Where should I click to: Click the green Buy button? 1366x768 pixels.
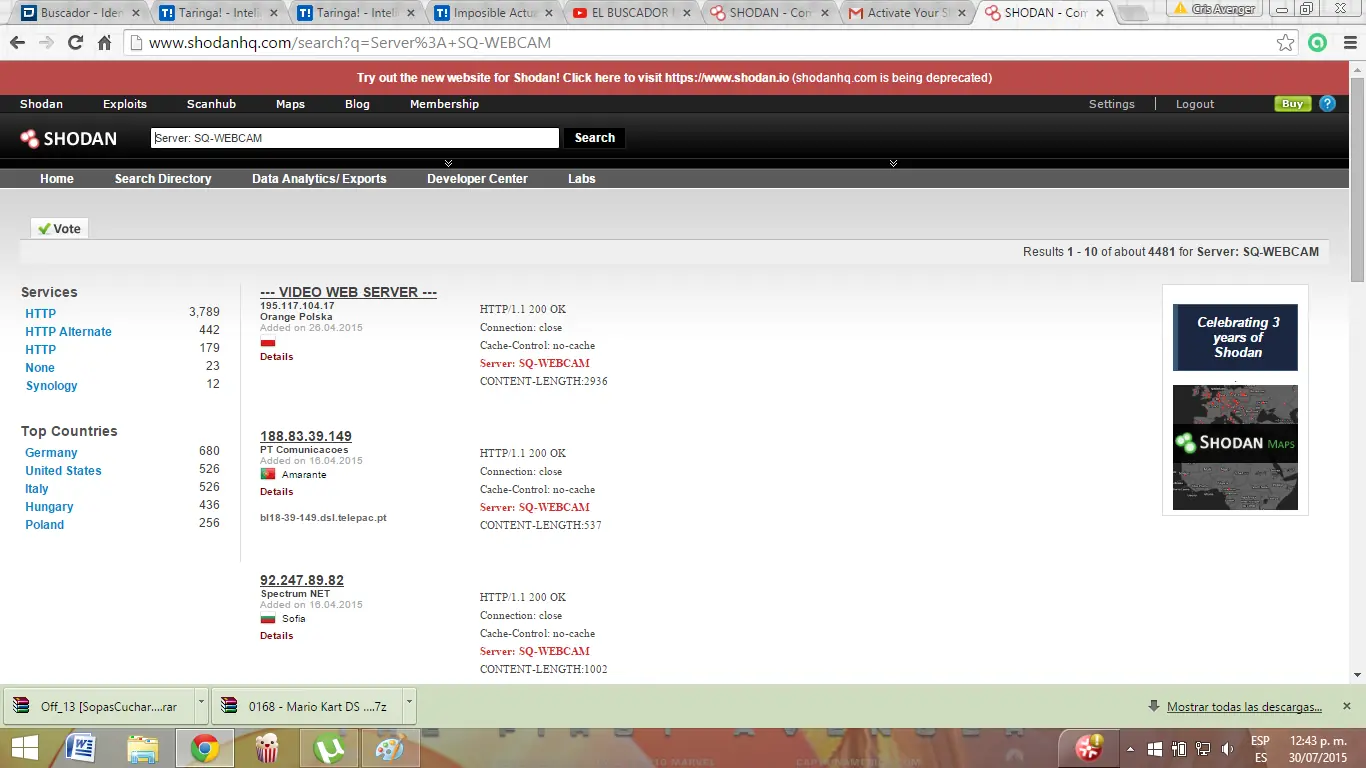[1292, 104]
